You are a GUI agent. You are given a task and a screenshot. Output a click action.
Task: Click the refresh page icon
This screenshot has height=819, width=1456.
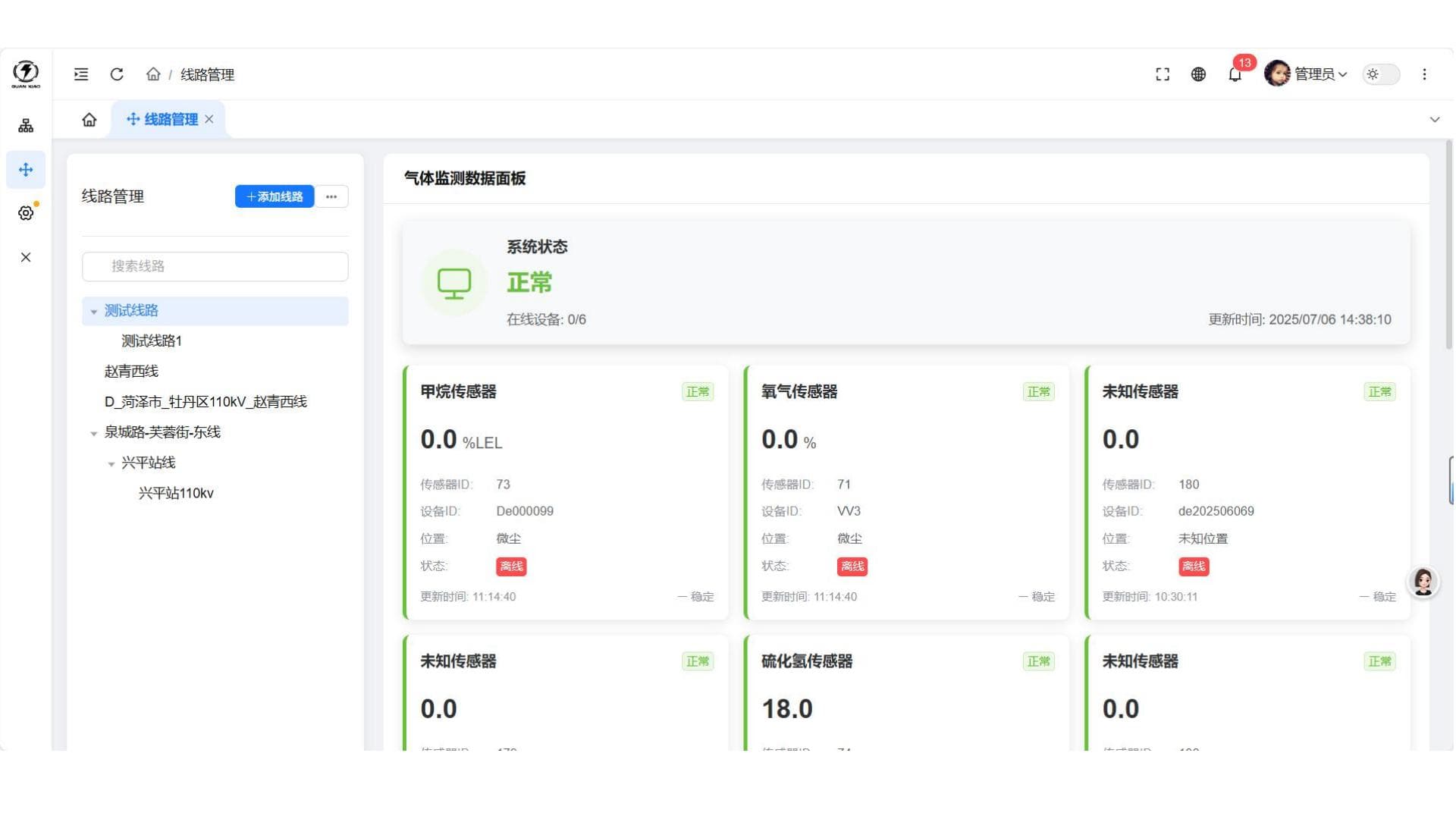click(x=117, y=74)
